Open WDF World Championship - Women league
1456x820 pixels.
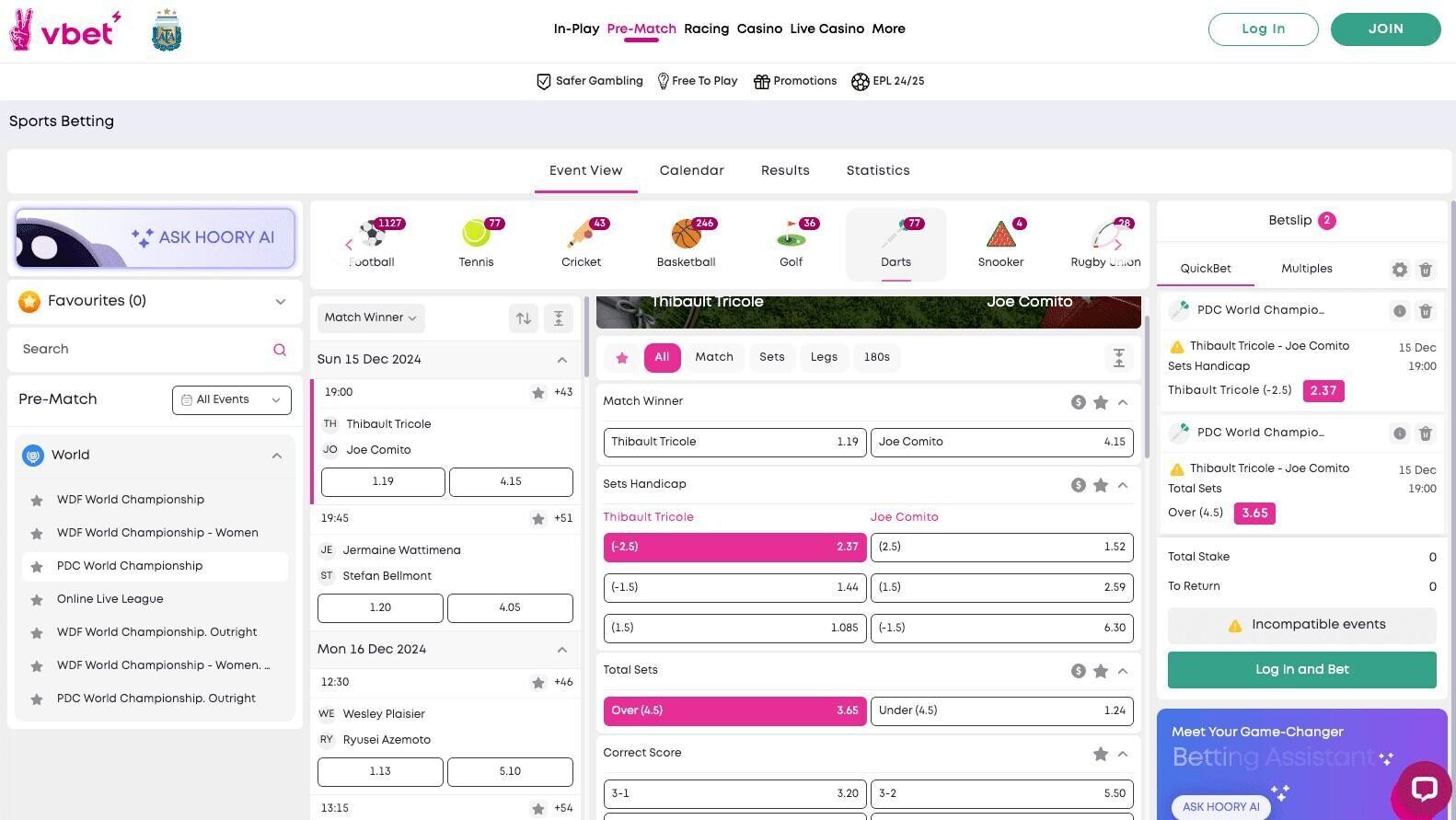coord(157,534)
